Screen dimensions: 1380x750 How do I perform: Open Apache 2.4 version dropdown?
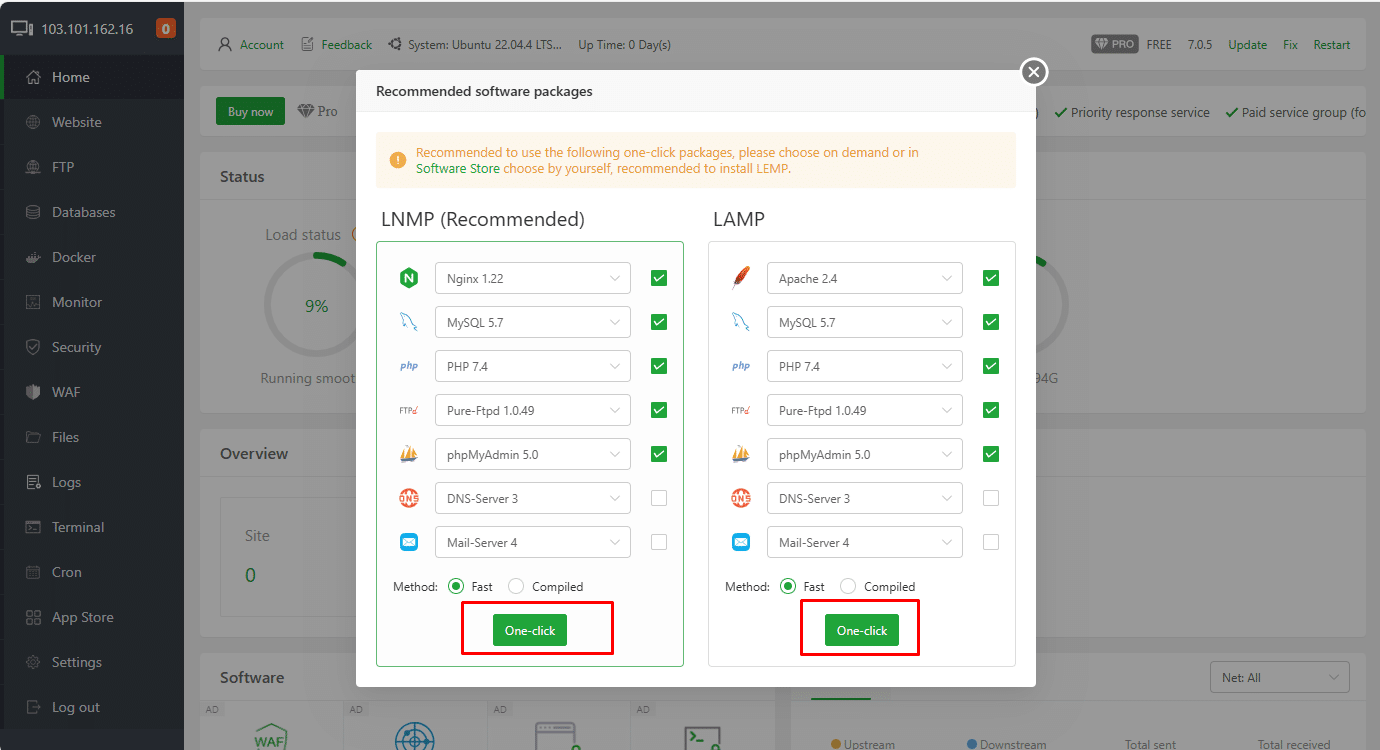(x=865, y=278)
